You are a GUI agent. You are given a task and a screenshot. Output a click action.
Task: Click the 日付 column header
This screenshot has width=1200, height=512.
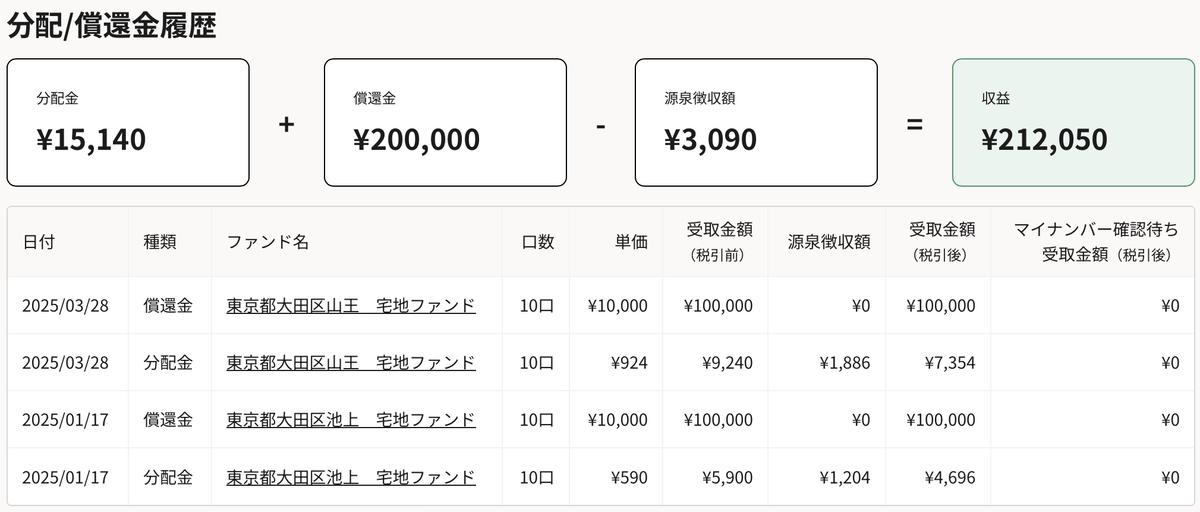point(39,242)
